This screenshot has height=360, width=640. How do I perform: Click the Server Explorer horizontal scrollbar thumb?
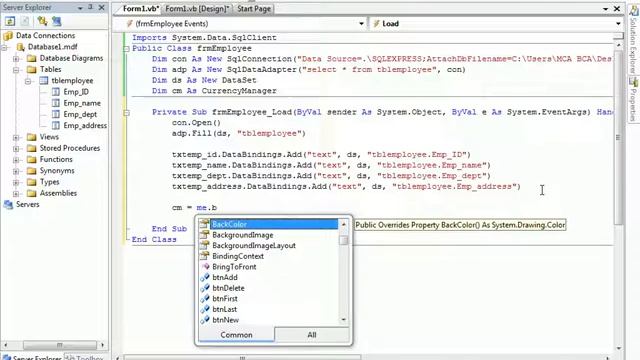point(60,345)
